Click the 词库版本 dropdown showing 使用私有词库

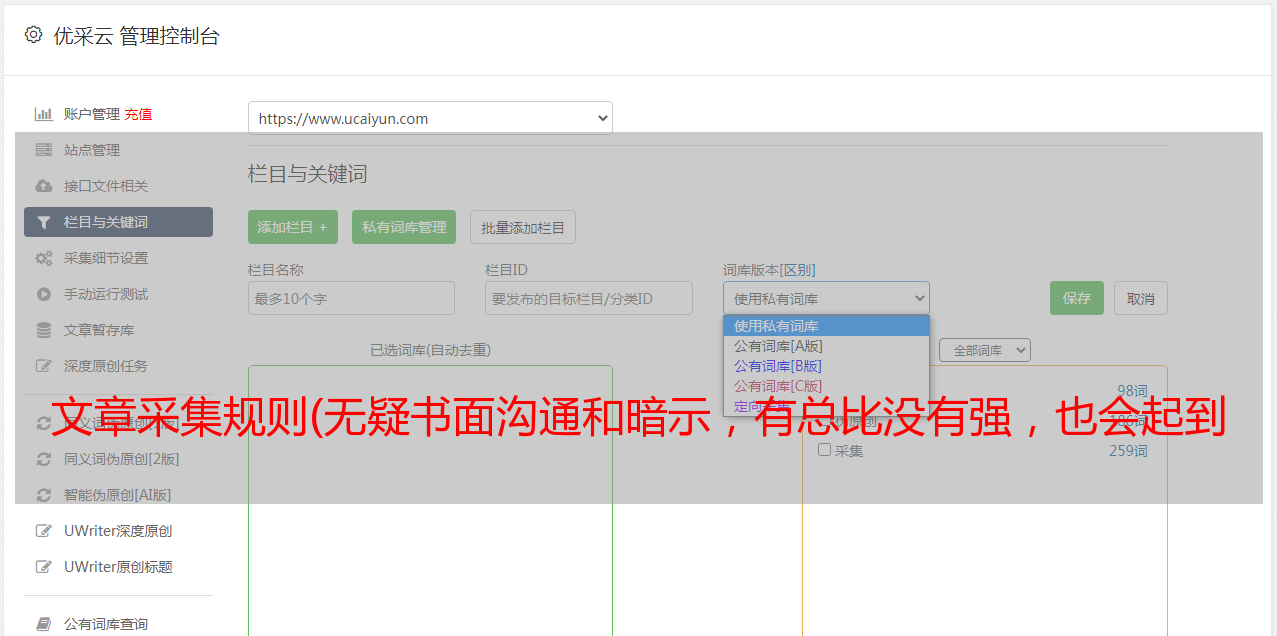click(x=826, y=298)
